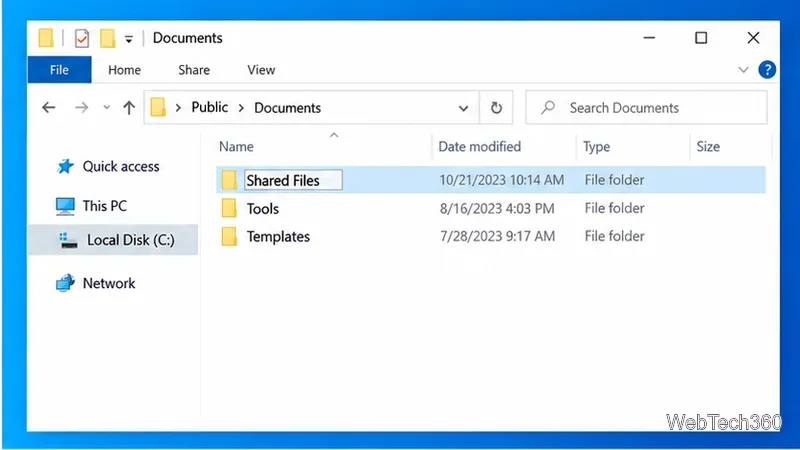The height and width of the screenshot is (450, 800).
Task: Expand the ribbon with the chevron
Action: click(743, 70)
